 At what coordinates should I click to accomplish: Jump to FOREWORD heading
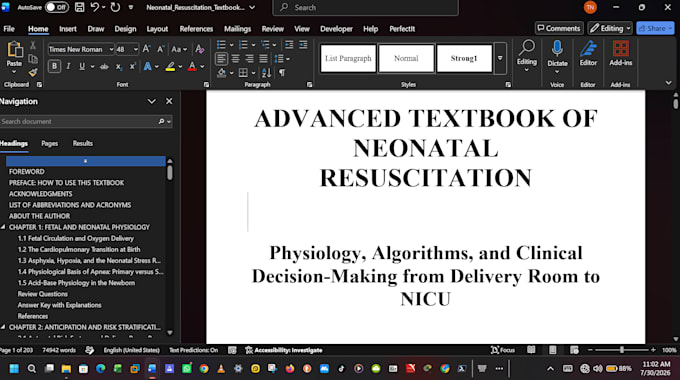26,172
